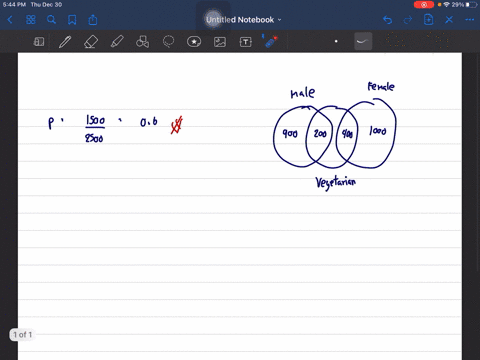Tap the handwritten 'Vegetarian' label
The image size is (480, 360).
click(336, 183)
